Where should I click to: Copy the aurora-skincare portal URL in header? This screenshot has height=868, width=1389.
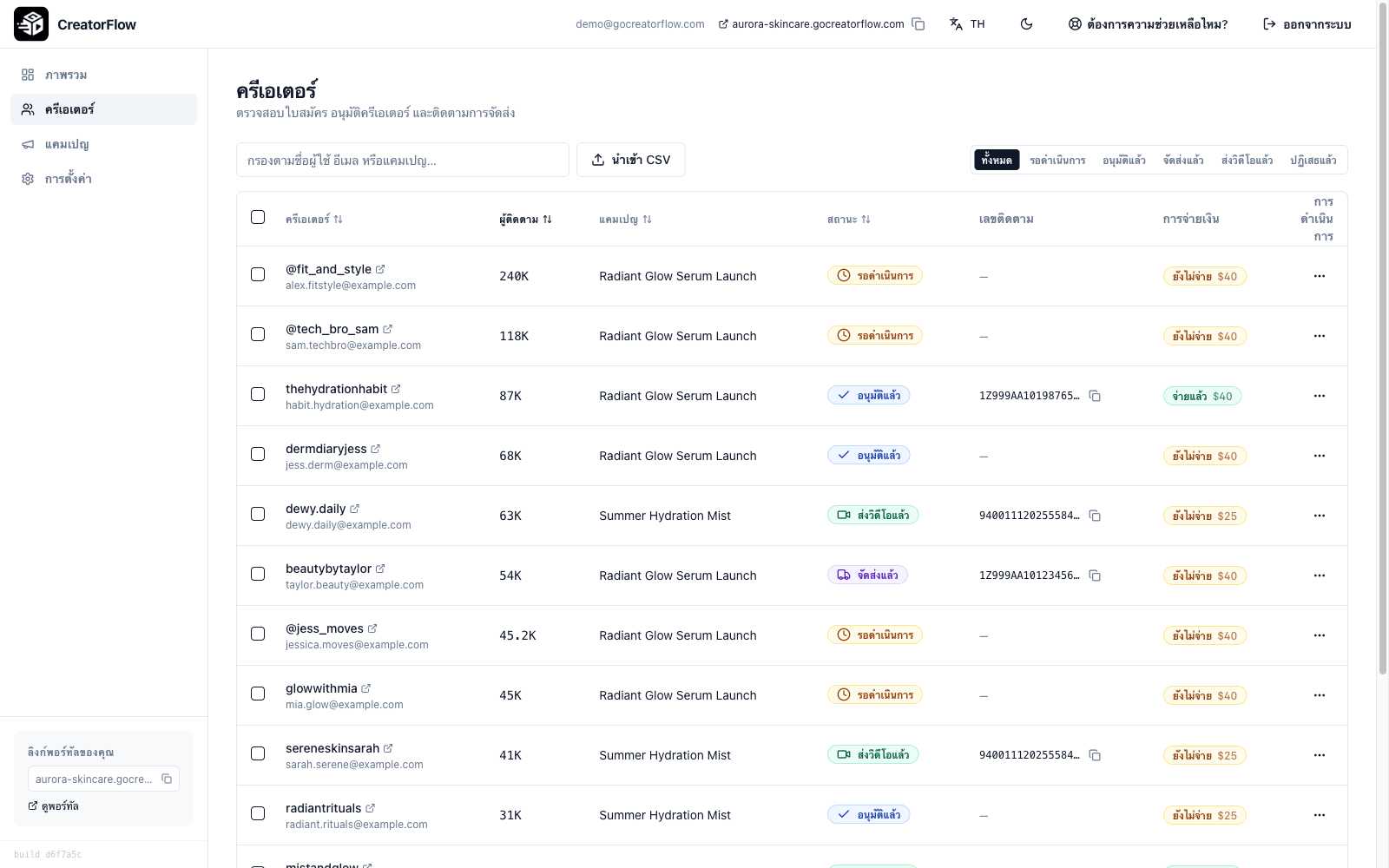pyautogui.click(x=918, y=24)
